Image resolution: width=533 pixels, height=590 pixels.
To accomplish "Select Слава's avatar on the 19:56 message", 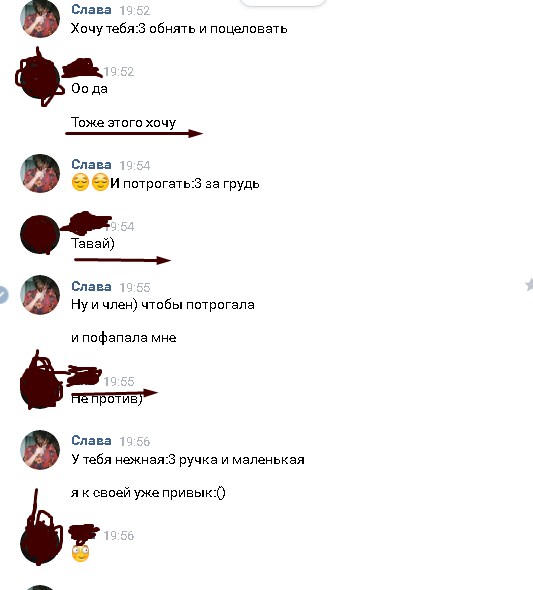I will 40,450.
